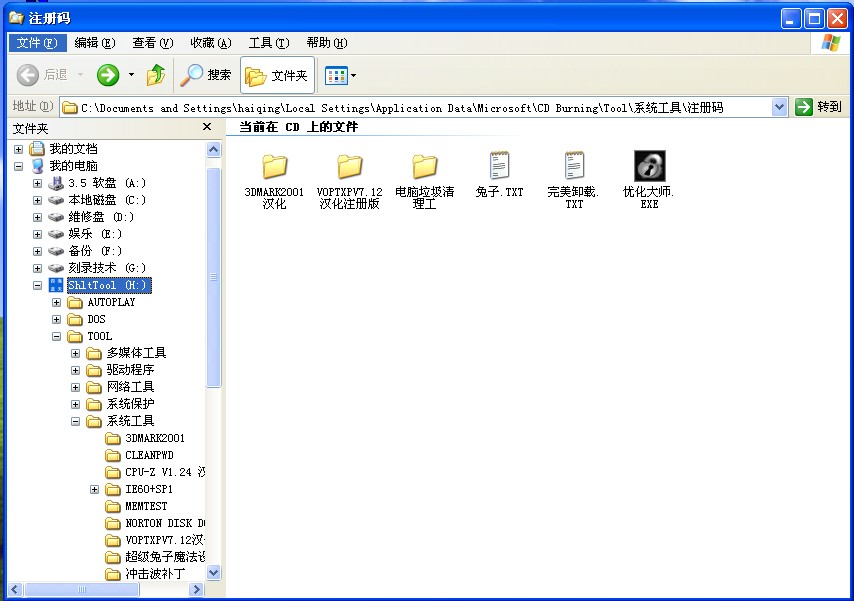Select the ShltTool (H:) drive item
Image resolution: width=854 pixels, height=601 pixels.
pos(108,285)
